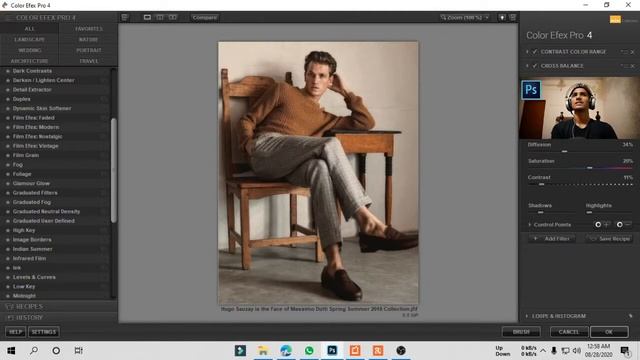This screenshot has width=640, height=360.
Task: Select the Portrait category tab
Action: point(89,50)
